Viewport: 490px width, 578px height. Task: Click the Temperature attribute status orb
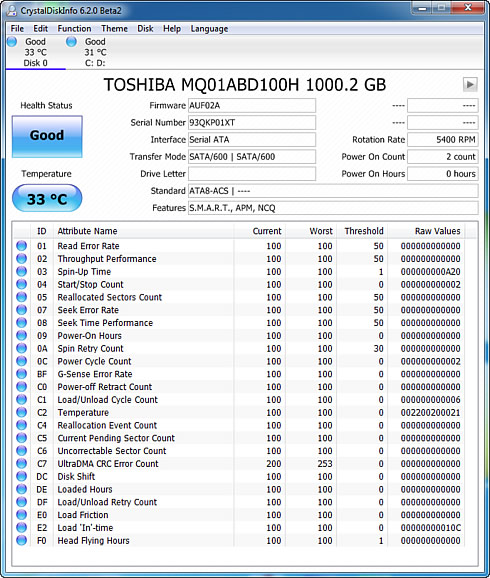pos(22,412)
